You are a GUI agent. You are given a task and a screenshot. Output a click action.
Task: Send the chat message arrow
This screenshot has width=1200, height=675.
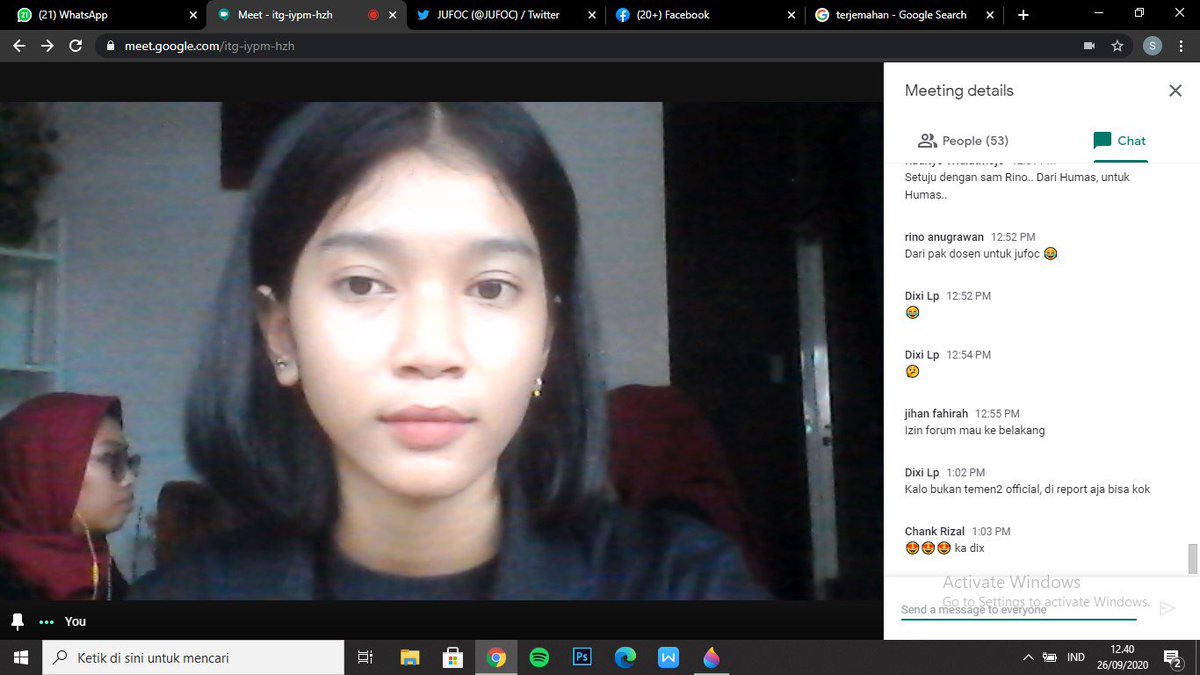tap(1167, 607)
